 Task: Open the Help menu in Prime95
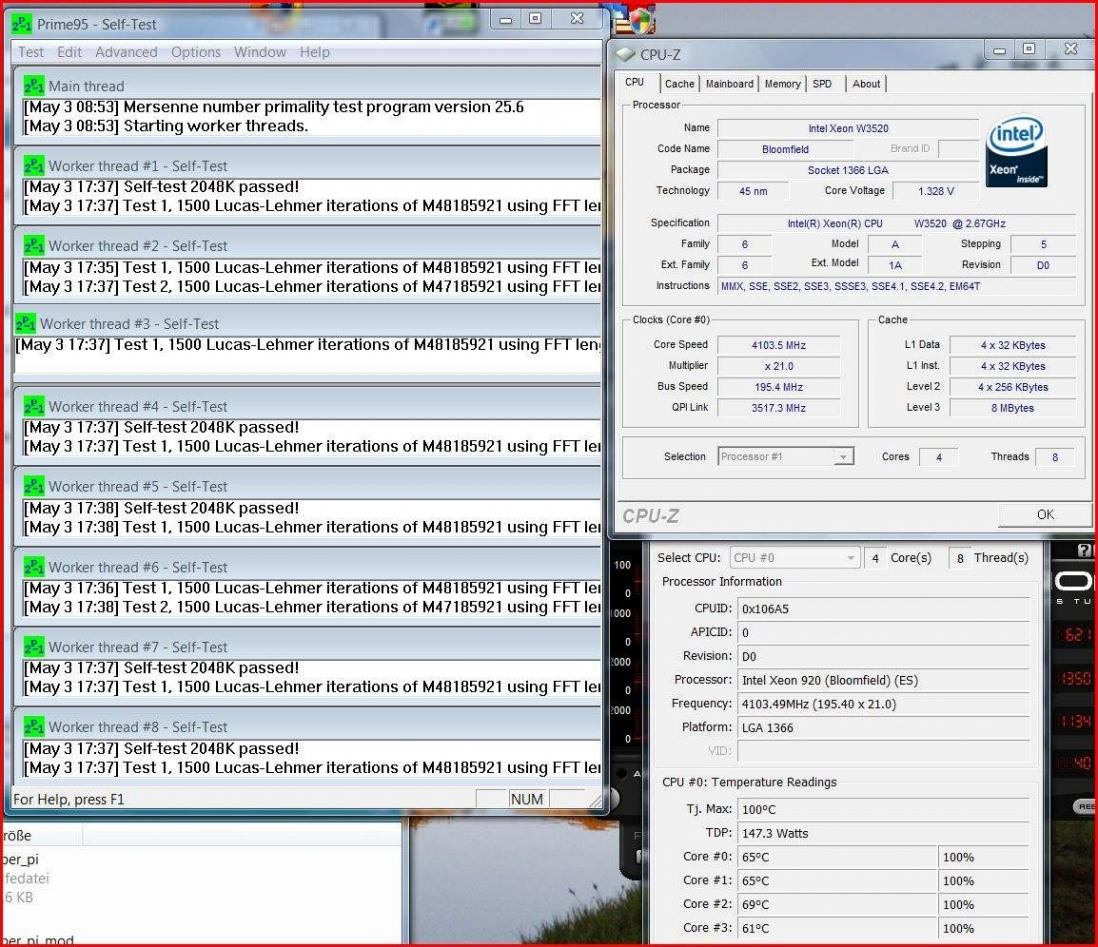314,52
